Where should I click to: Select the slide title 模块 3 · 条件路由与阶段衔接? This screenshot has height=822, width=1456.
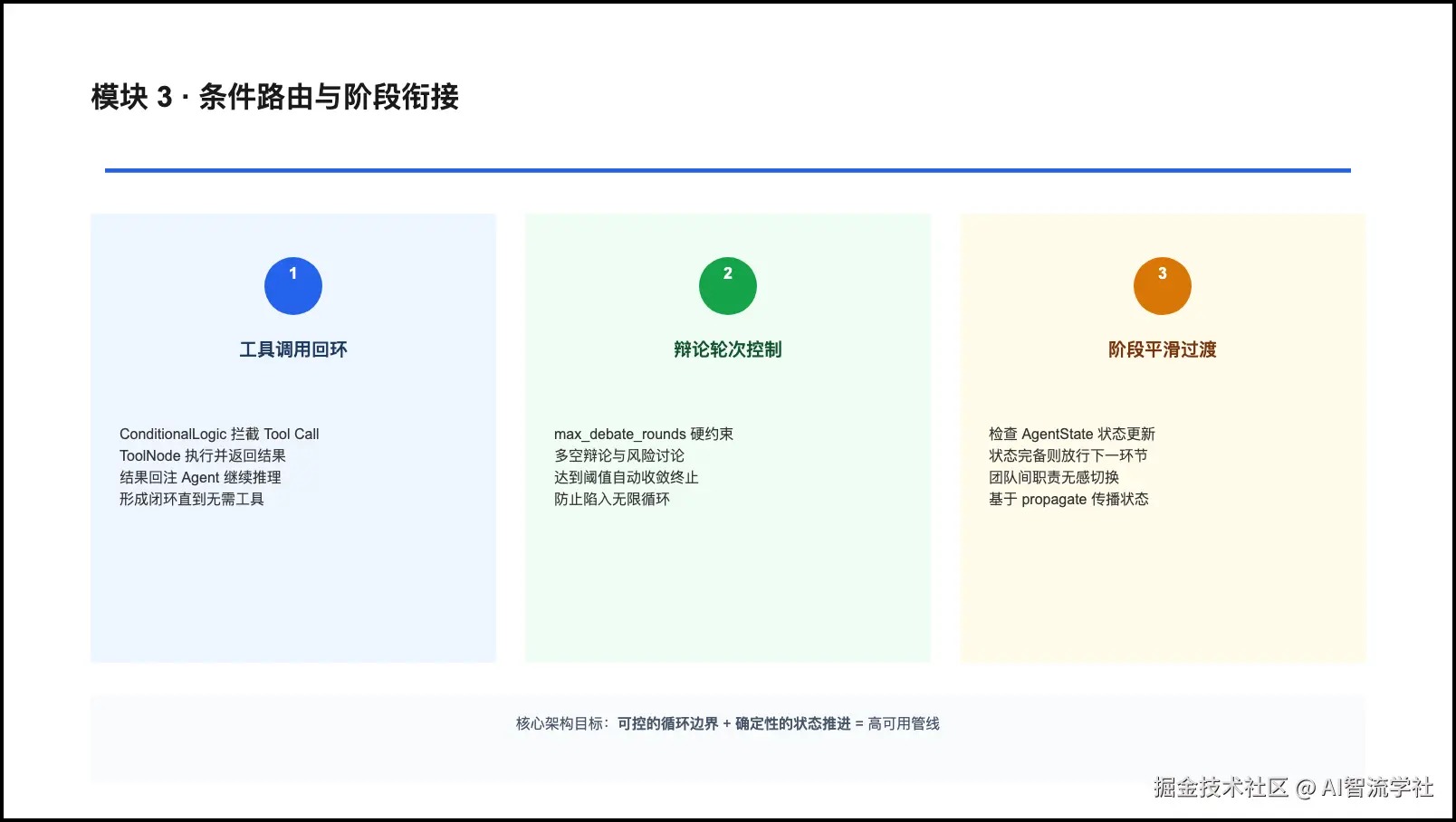point(275,97)
